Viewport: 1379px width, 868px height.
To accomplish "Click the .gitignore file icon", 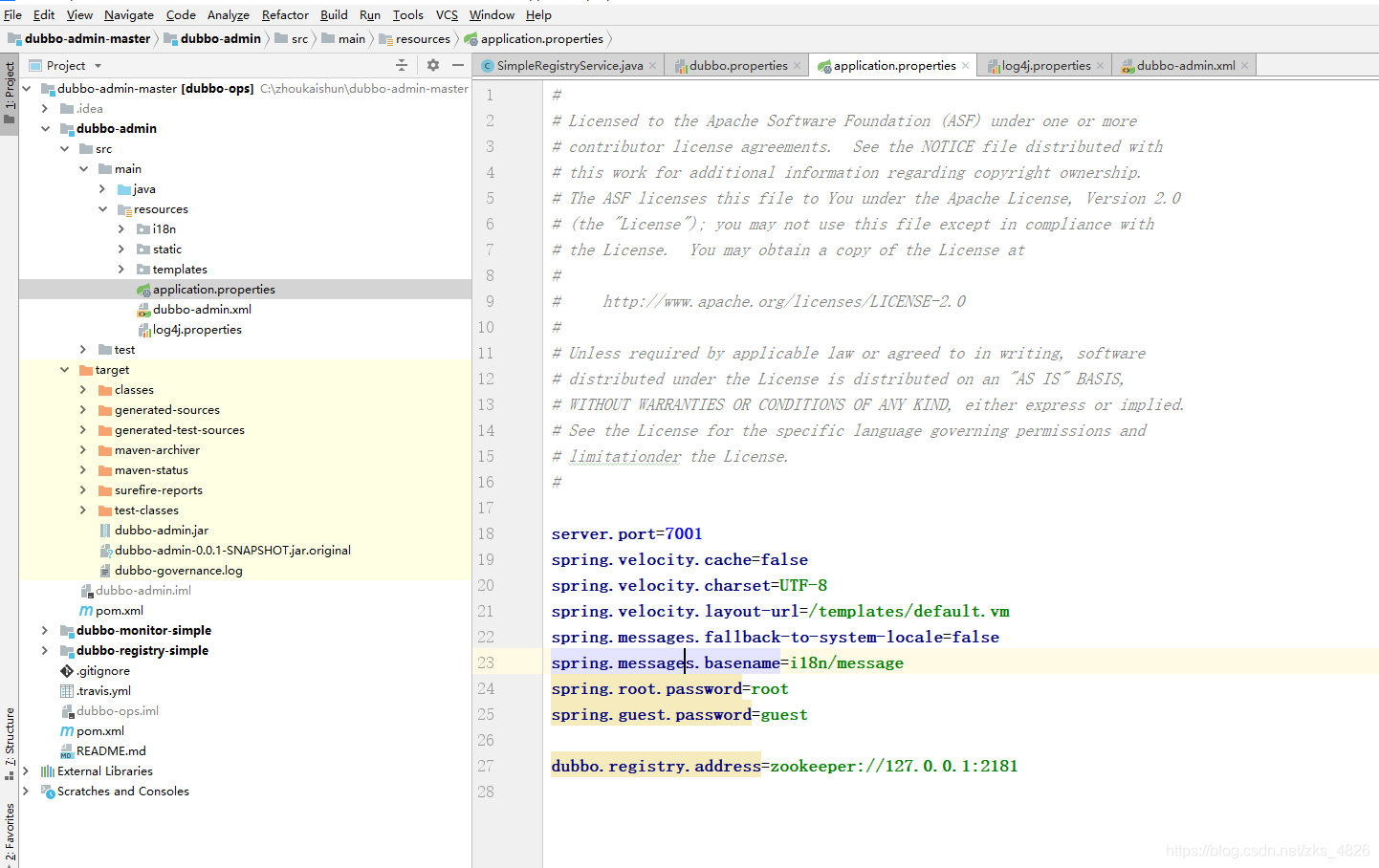I will (67, 670).
